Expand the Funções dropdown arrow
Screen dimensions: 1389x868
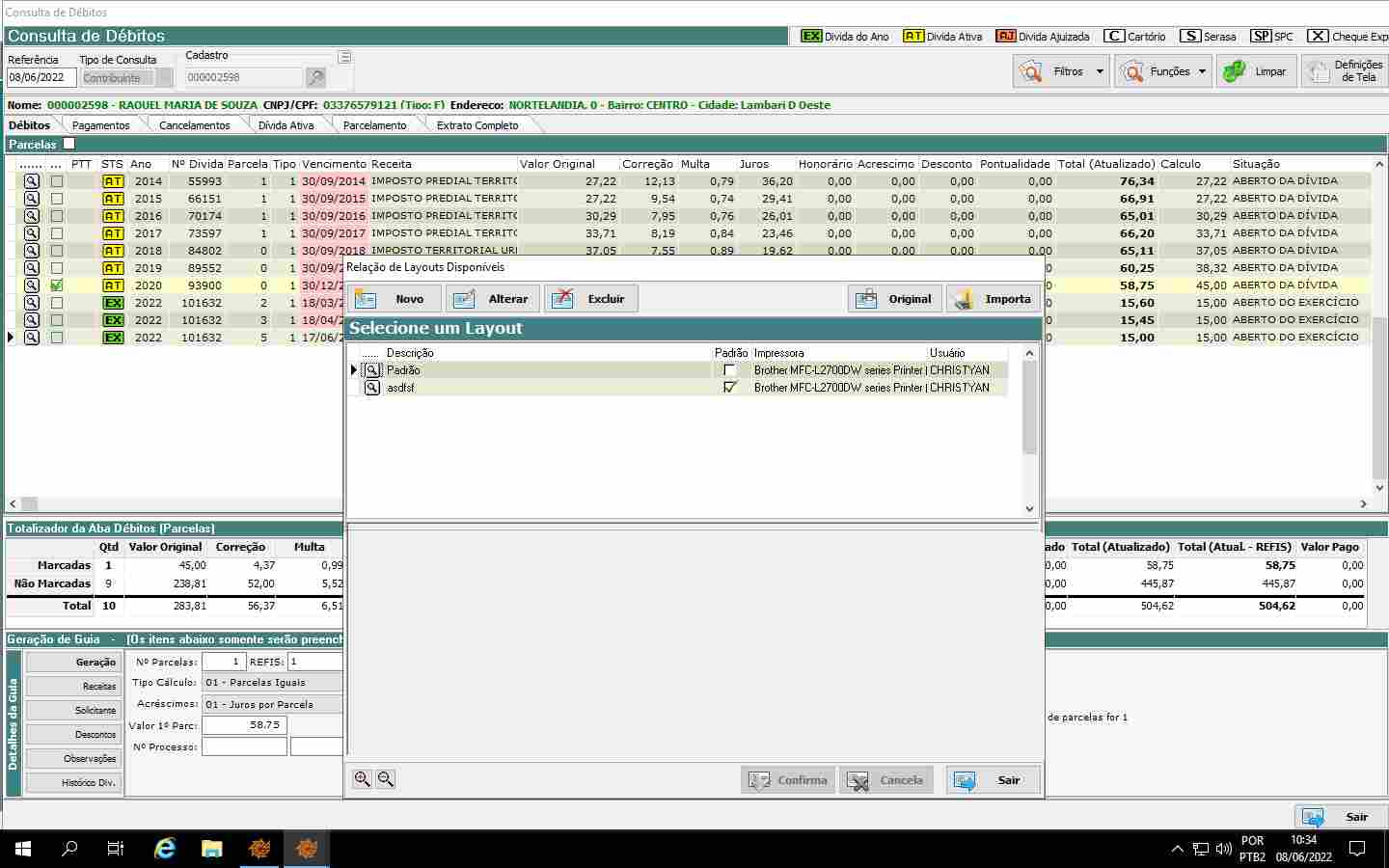pos(1202,71)
